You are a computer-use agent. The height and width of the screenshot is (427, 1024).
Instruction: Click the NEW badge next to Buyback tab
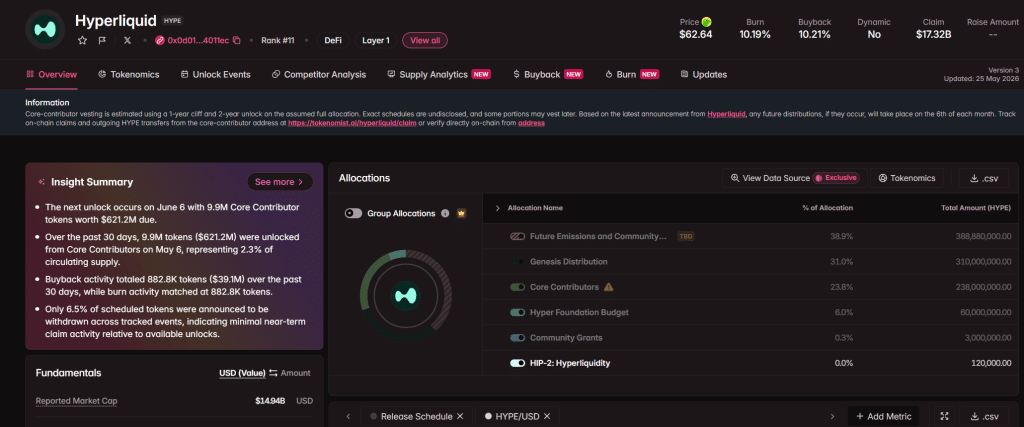click(x=573, y=74)
